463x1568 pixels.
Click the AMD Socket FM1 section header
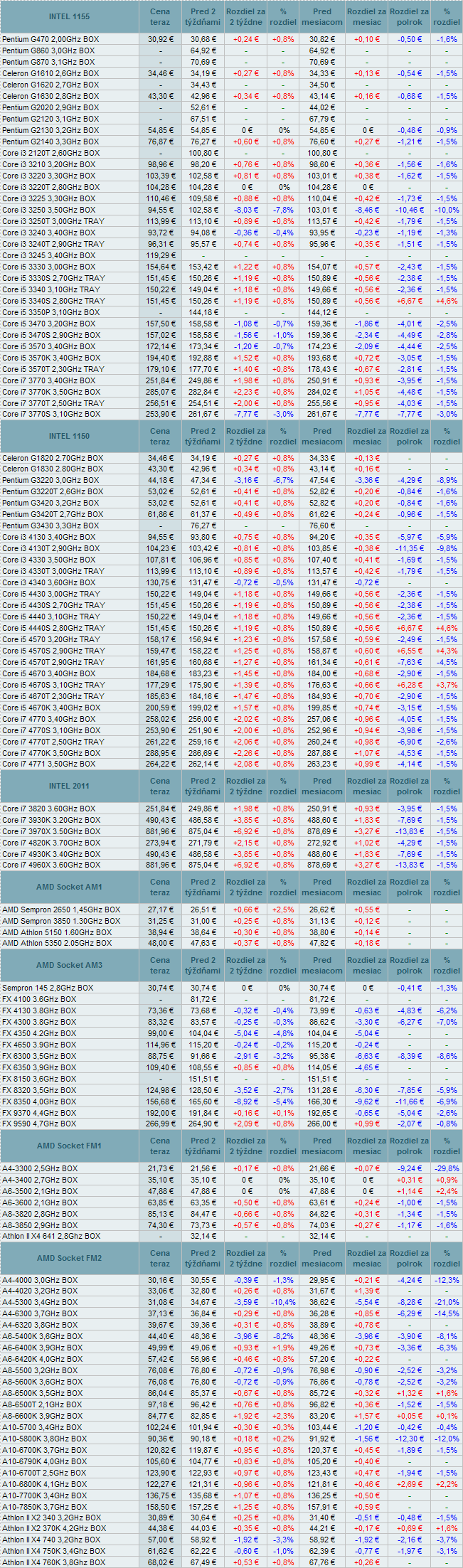tap(70, 1146)
